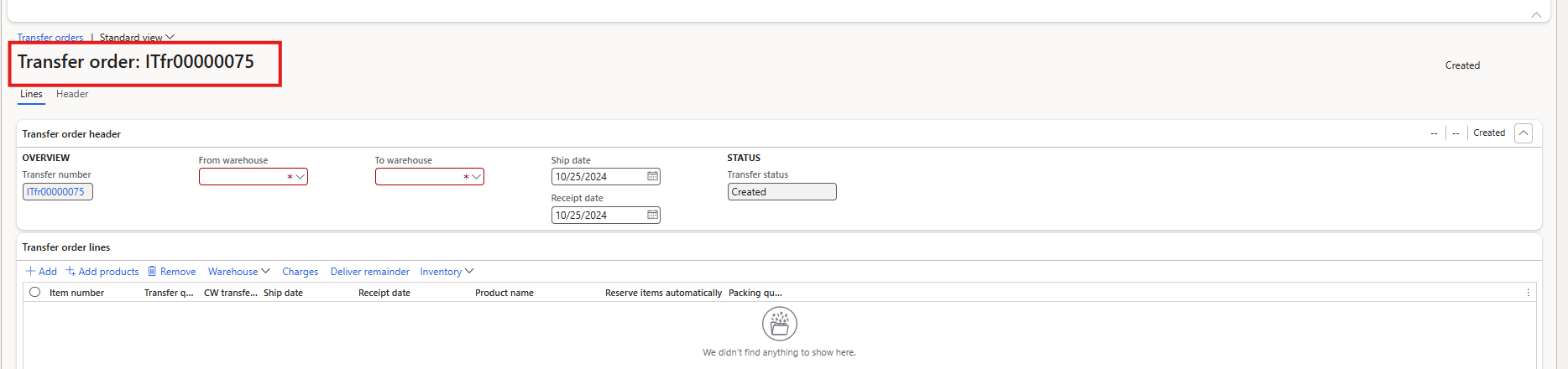
Task: Open the Warehouse menu
Action: [x=238, y=272]
